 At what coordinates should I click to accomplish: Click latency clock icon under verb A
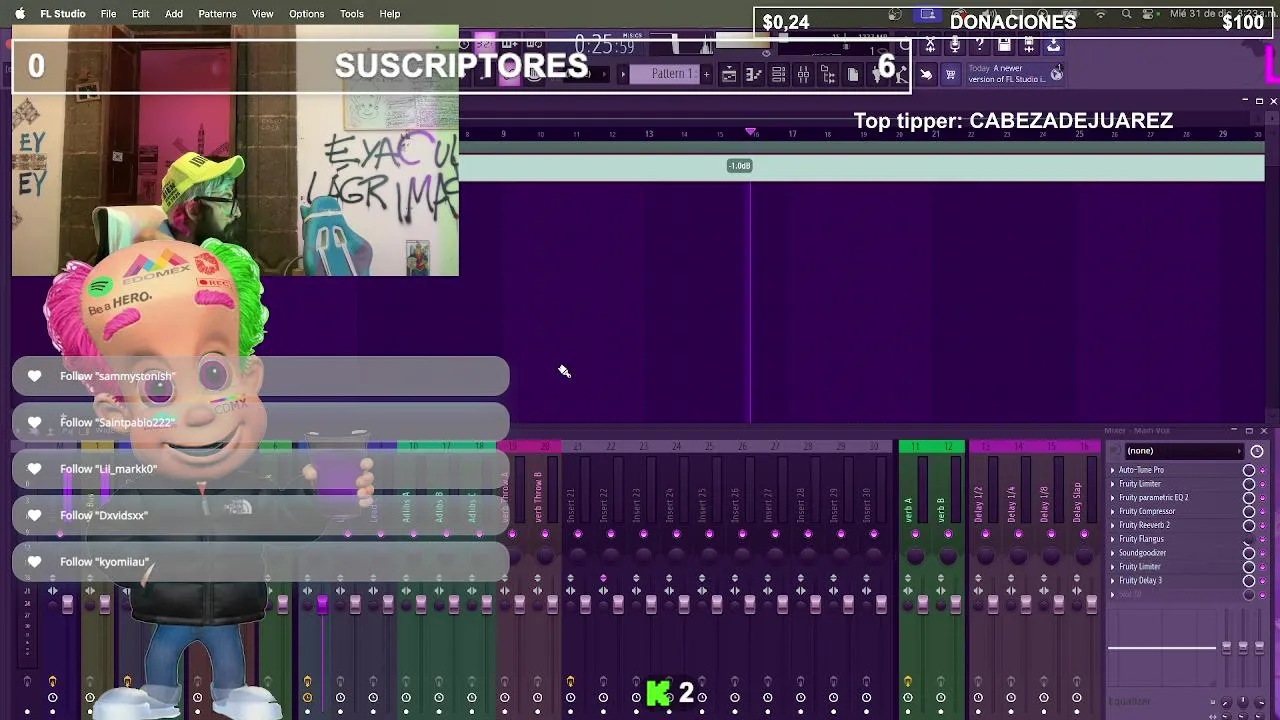coord(908,697)
